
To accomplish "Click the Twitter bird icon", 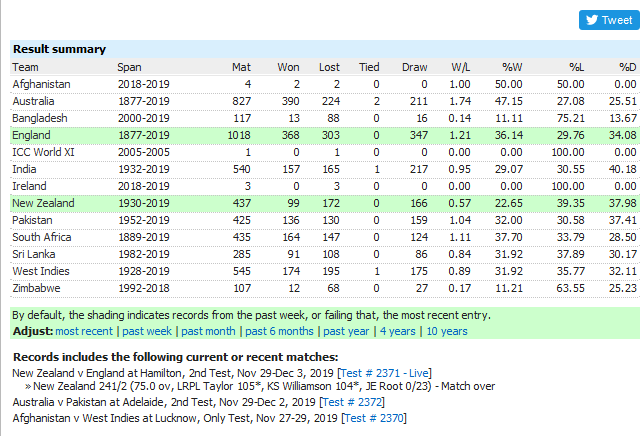I will pos(592,20).
